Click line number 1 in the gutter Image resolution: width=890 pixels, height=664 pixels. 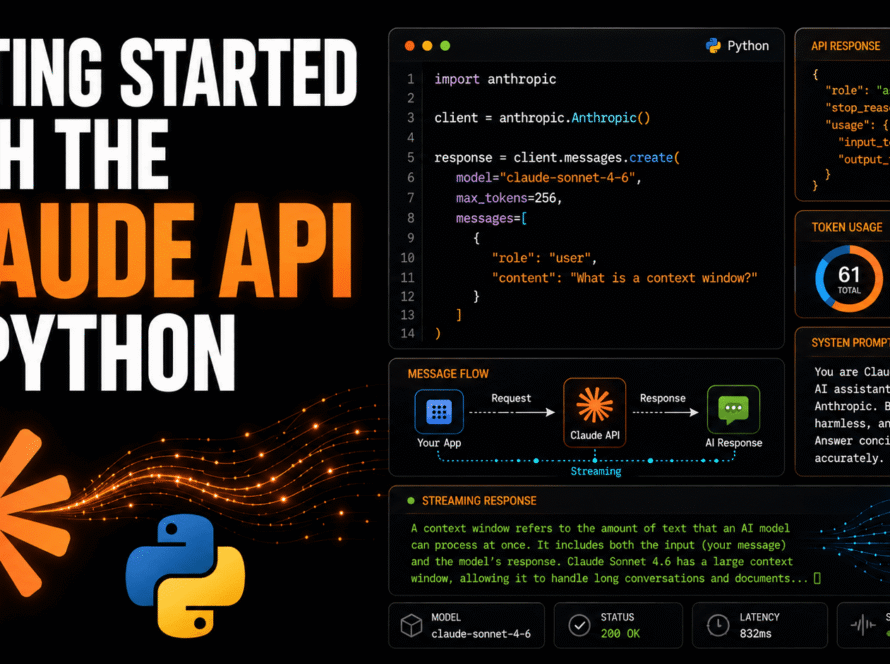(x=410, y=79)
